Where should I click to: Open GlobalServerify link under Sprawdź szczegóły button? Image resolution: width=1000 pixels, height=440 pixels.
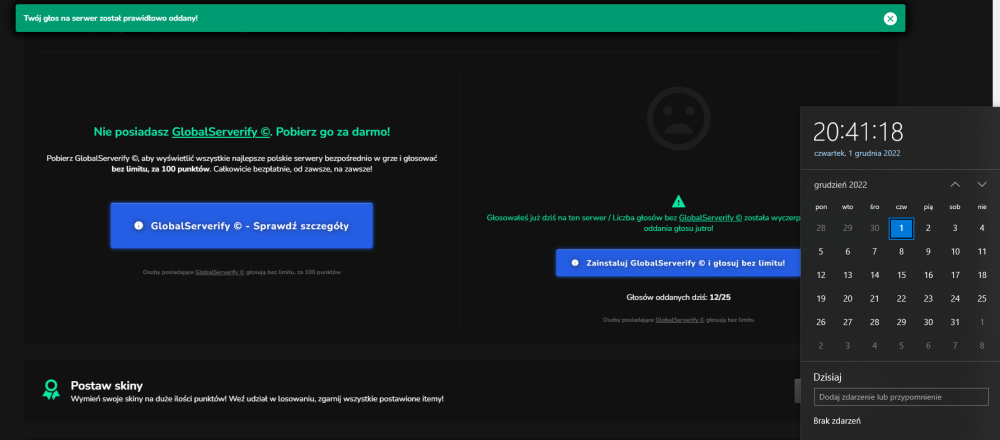tap(220, 272)
